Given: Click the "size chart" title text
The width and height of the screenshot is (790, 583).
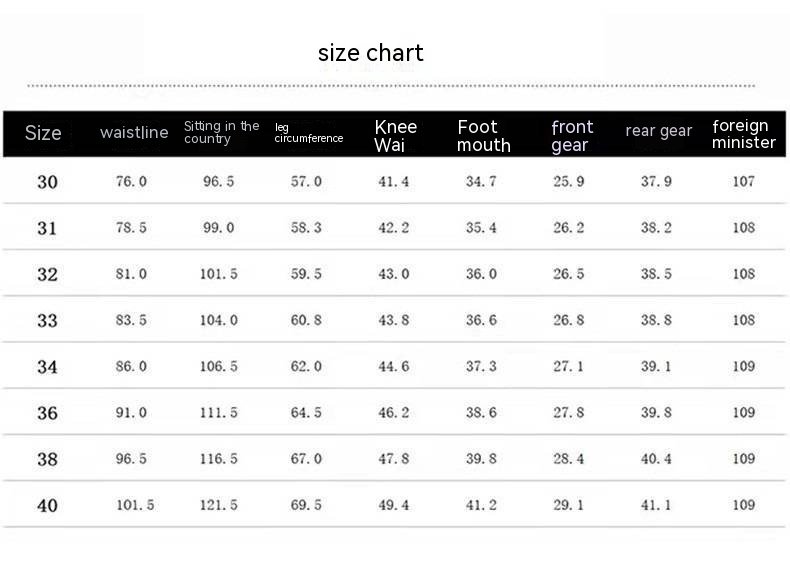Looking at the screenshot, I should click(371, 53).
